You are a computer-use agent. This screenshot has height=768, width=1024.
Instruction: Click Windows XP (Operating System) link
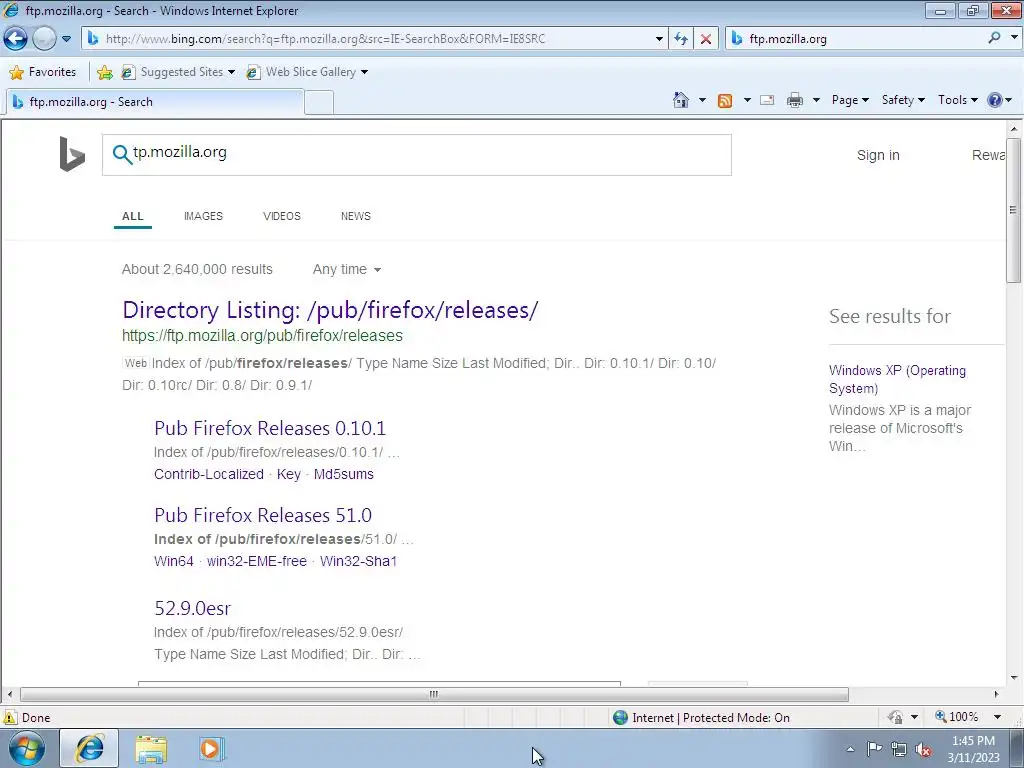pos(897,379)
